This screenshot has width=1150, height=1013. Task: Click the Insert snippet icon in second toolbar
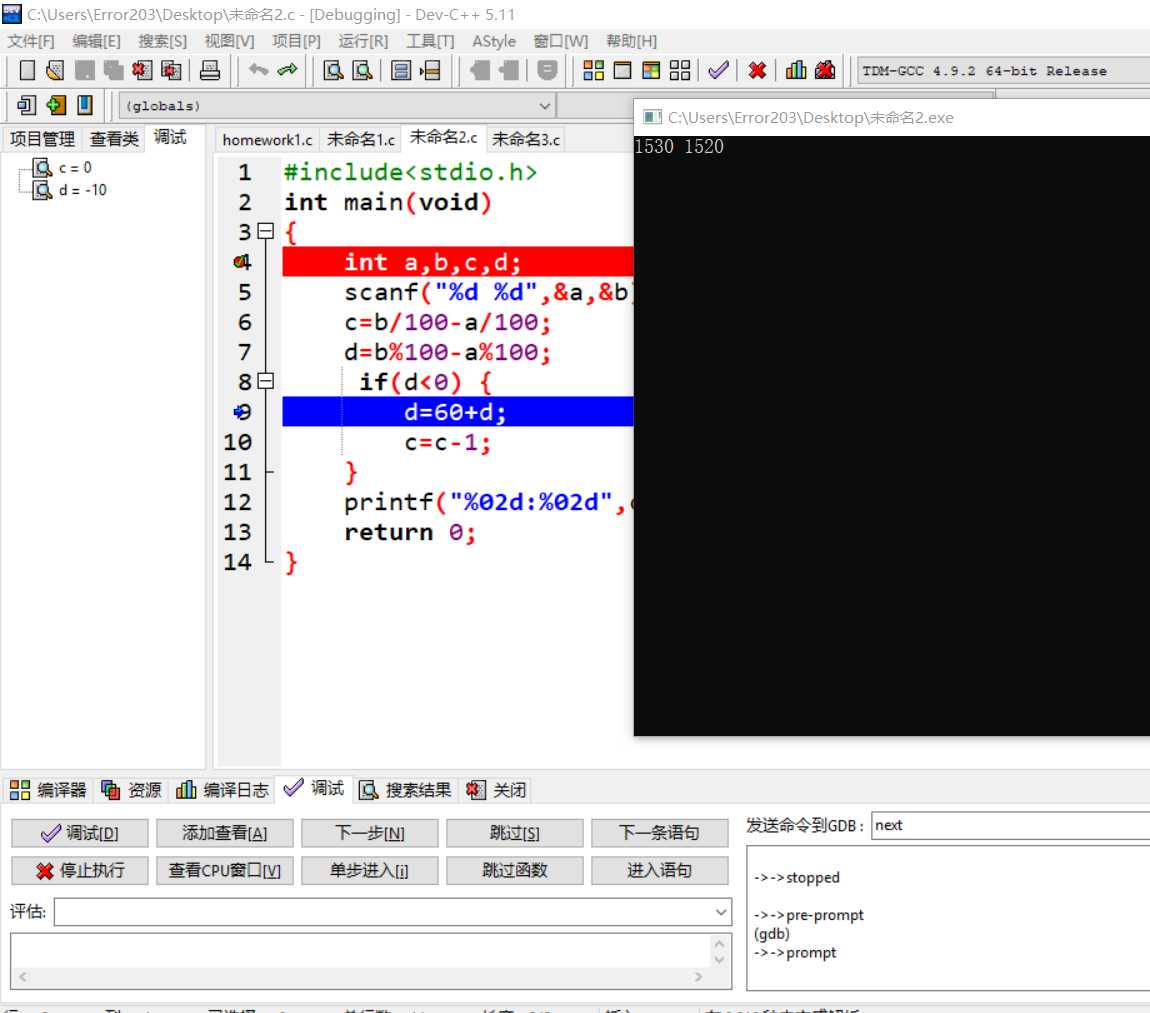tap(26, 106)
